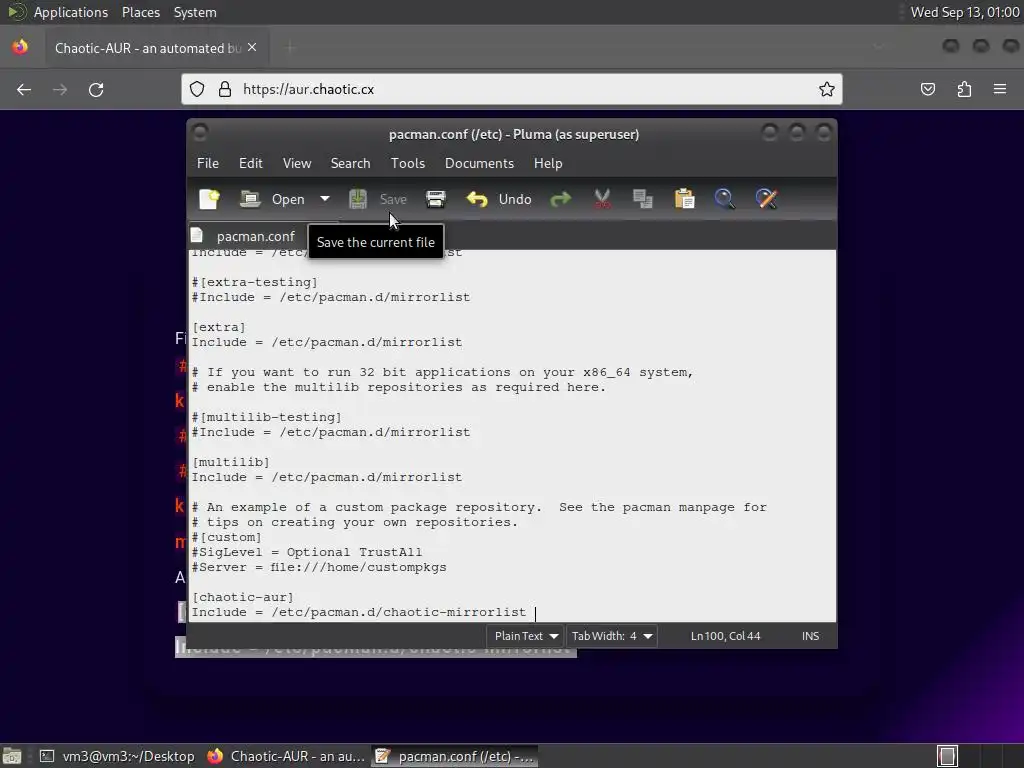Reload the page in Firefox
Screen dimensions: 1024x768
coord(96,89)
